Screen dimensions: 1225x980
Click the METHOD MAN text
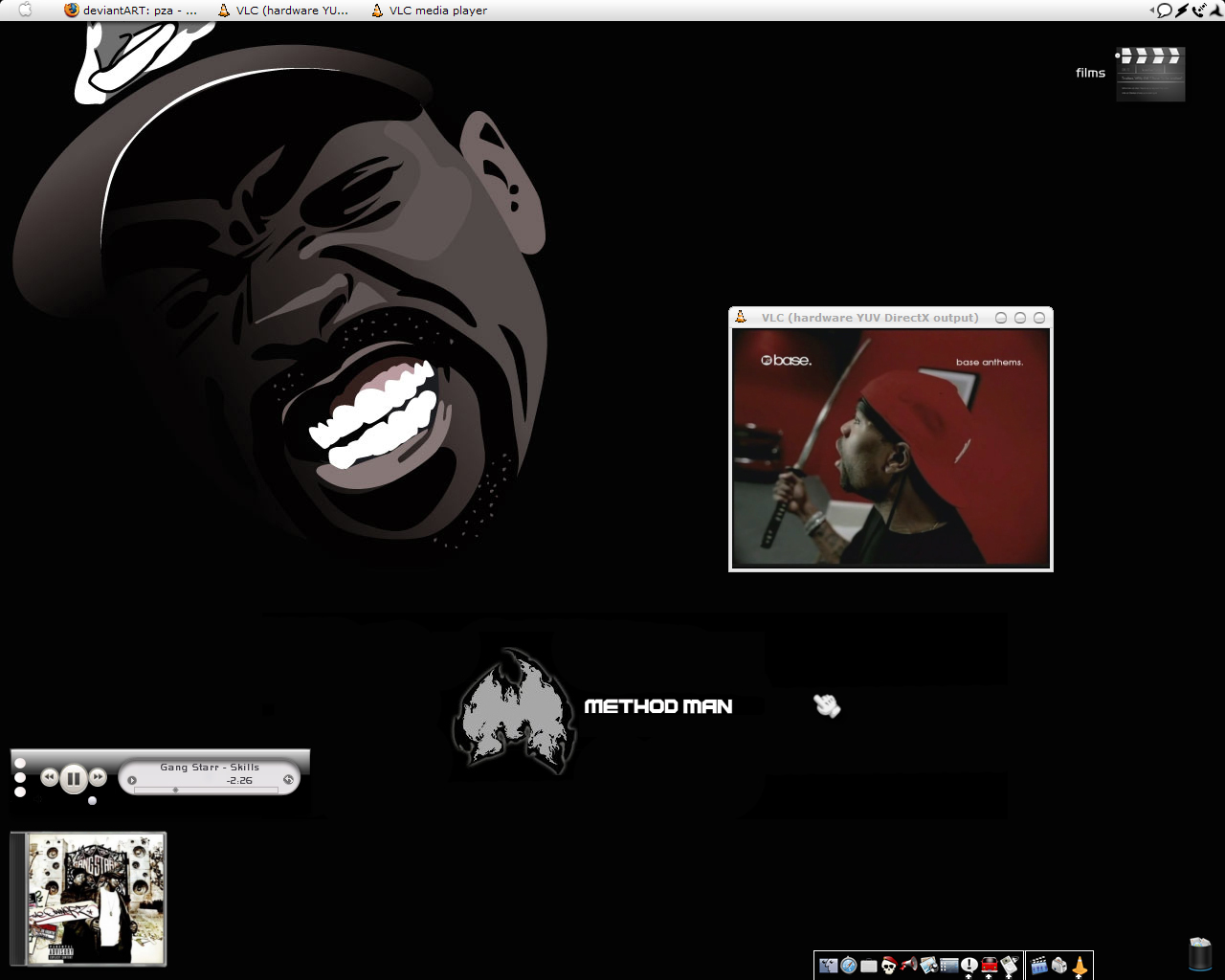658,706
